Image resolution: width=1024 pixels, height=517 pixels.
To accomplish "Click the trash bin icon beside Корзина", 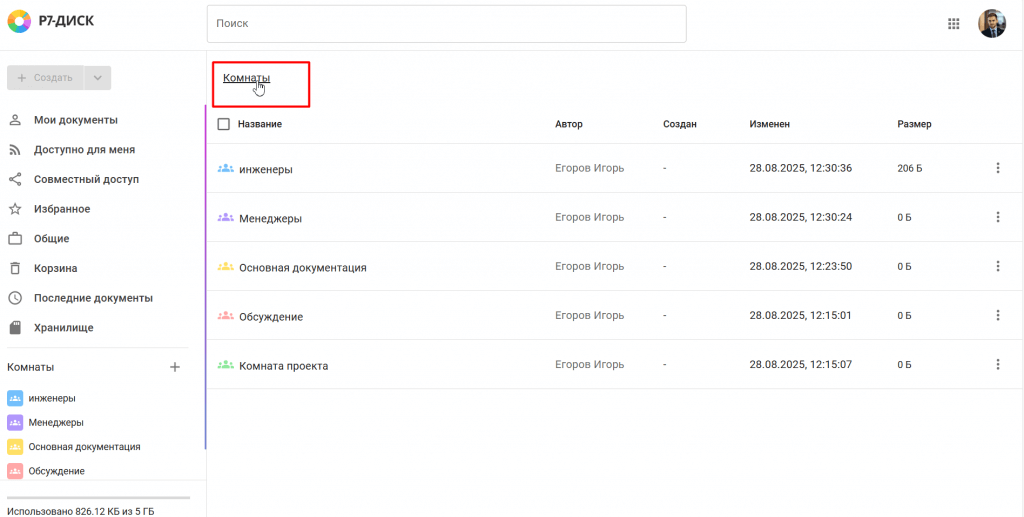I will pos(15,268).
